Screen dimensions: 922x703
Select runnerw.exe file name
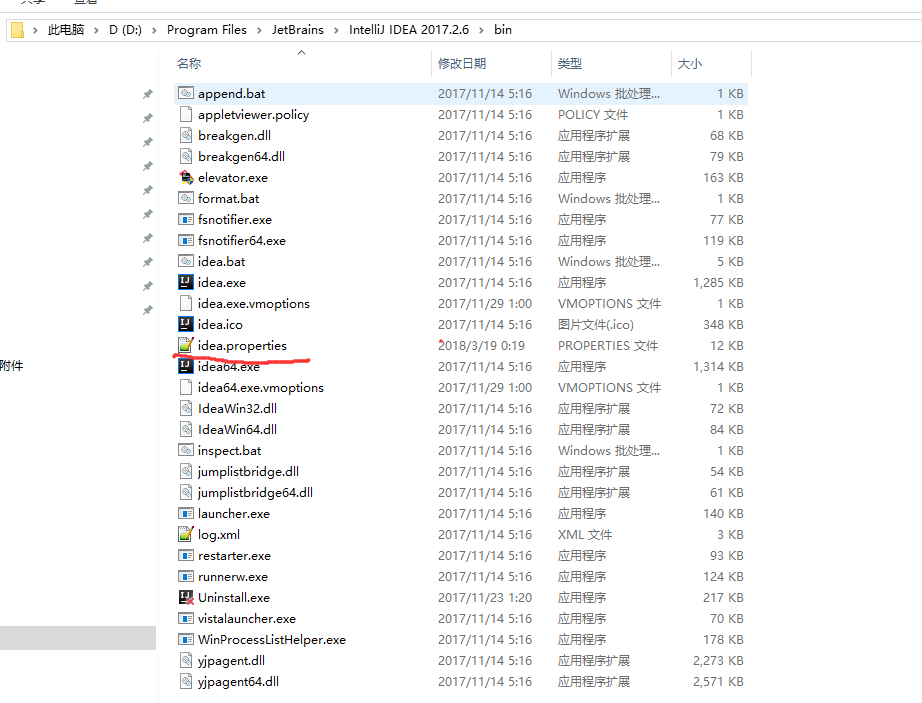[233, 577]
